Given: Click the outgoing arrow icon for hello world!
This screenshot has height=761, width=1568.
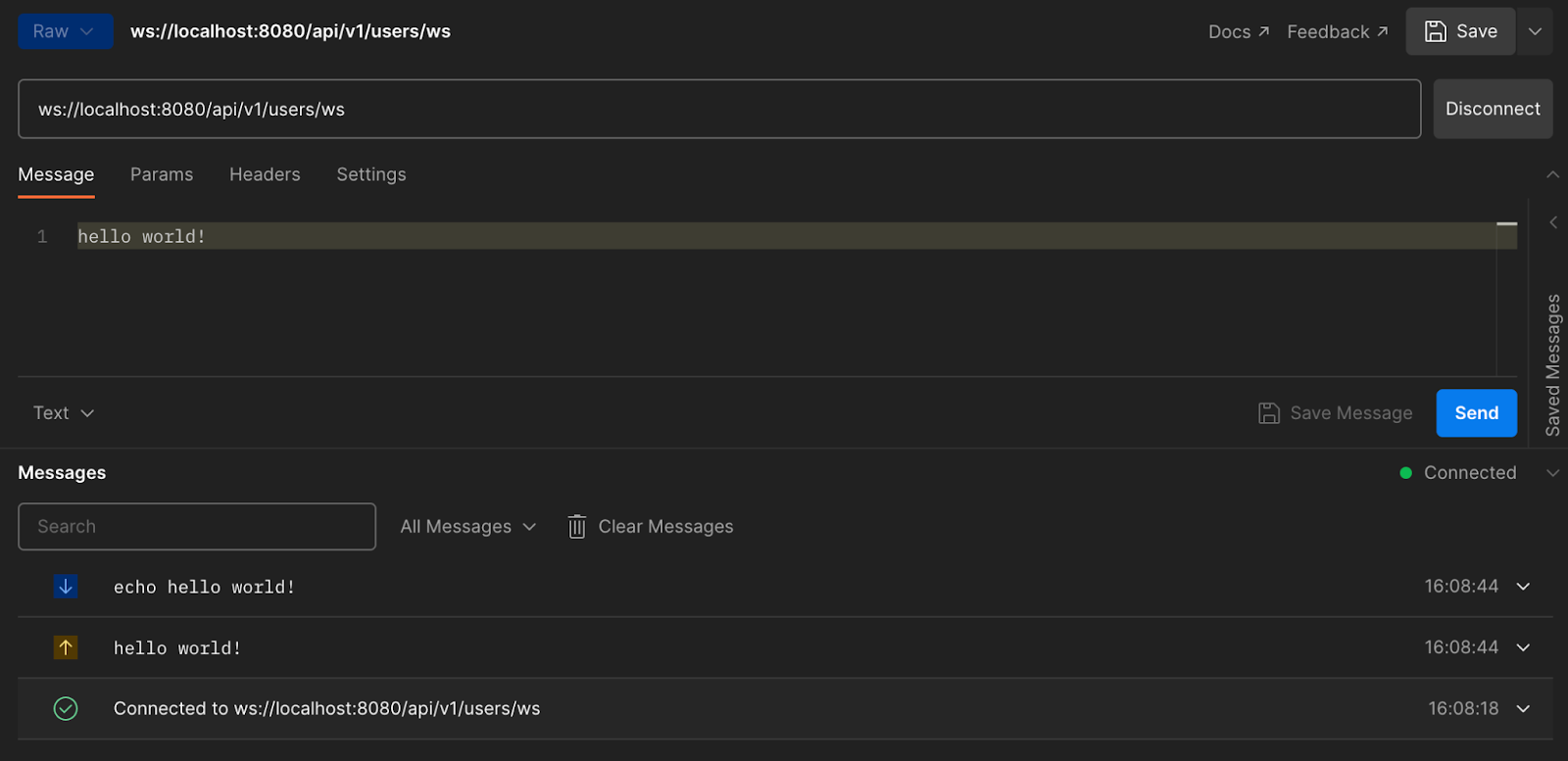Looking at the screenshot, I should (66, 647).
